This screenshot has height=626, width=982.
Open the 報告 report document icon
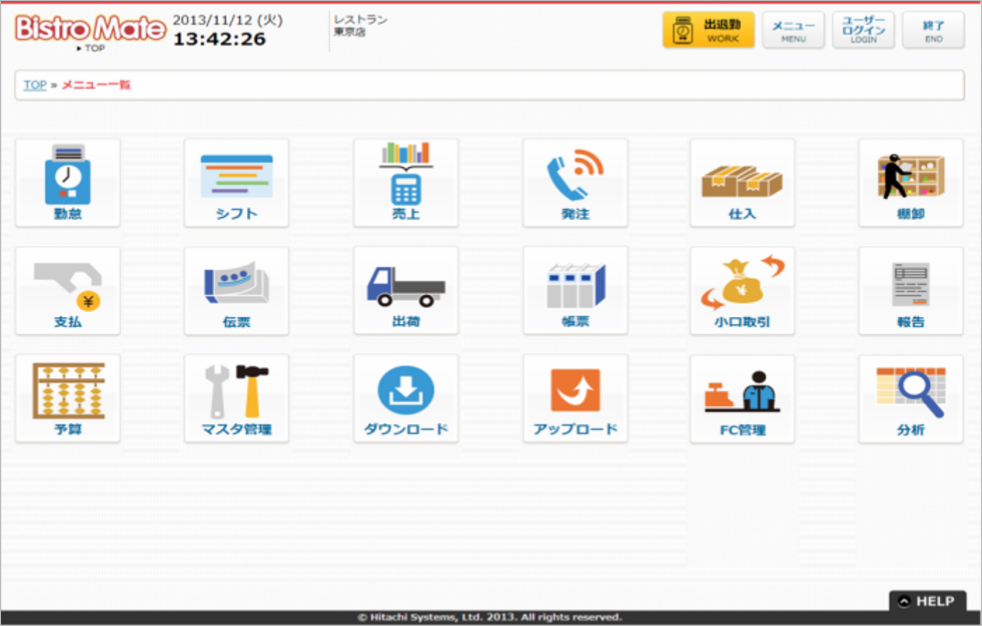click(910, 291)
